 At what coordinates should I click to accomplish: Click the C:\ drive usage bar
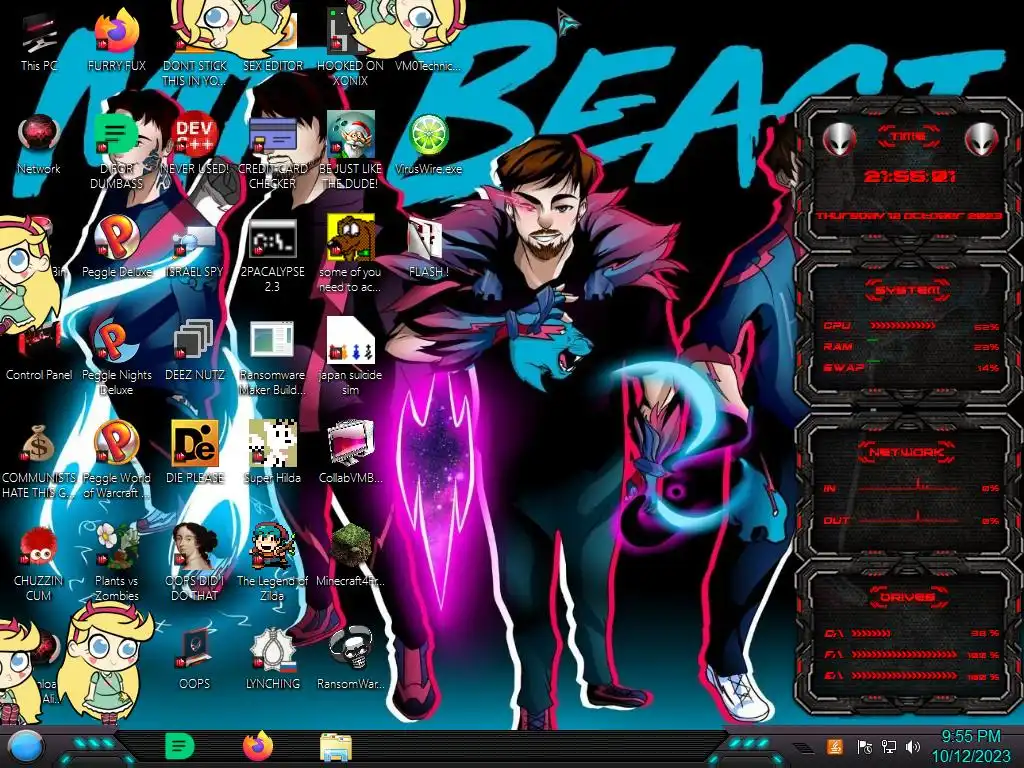(x=871, y=633)
